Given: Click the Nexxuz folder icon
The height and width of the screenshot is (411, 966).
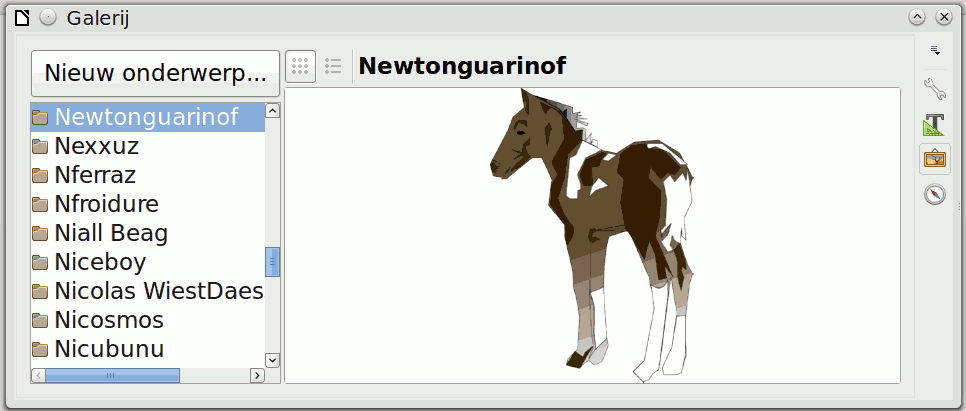Looking at the screenshot, I should 40,147.
